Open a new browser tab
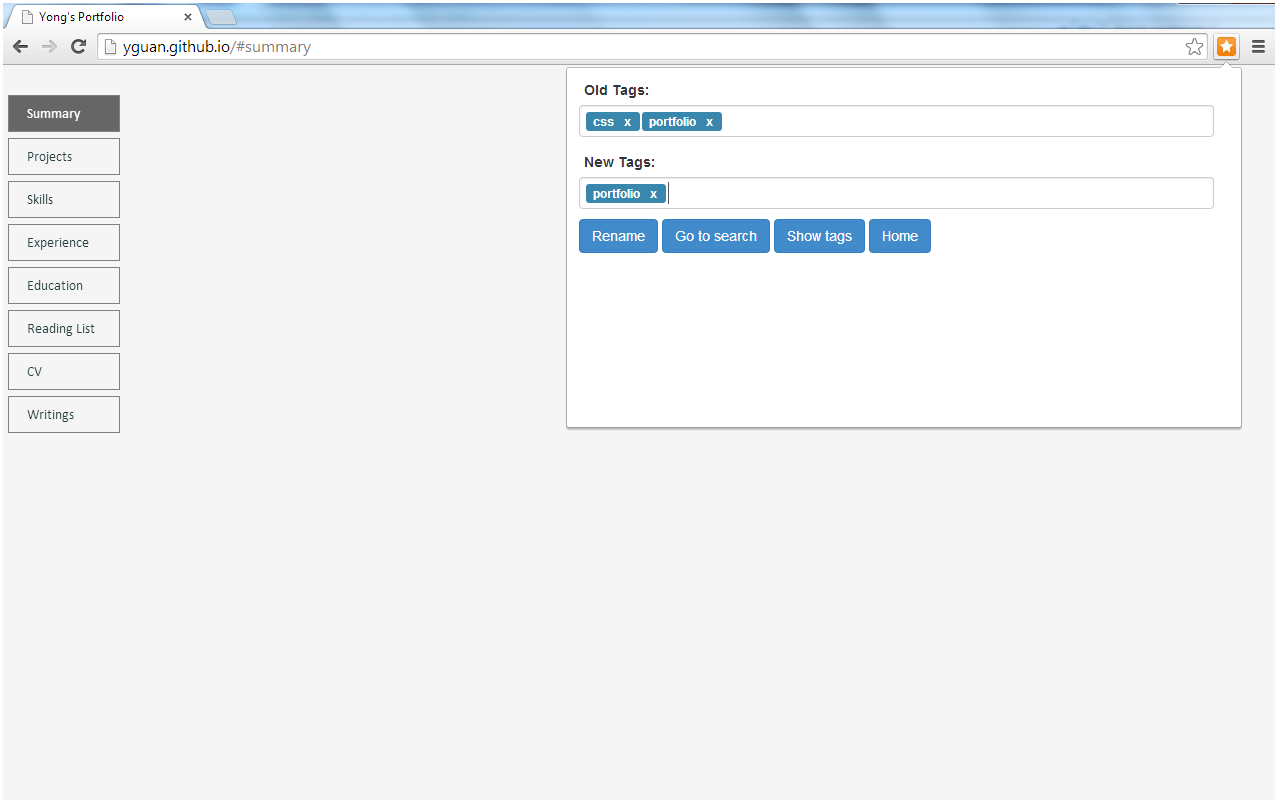 coord(220,17)
